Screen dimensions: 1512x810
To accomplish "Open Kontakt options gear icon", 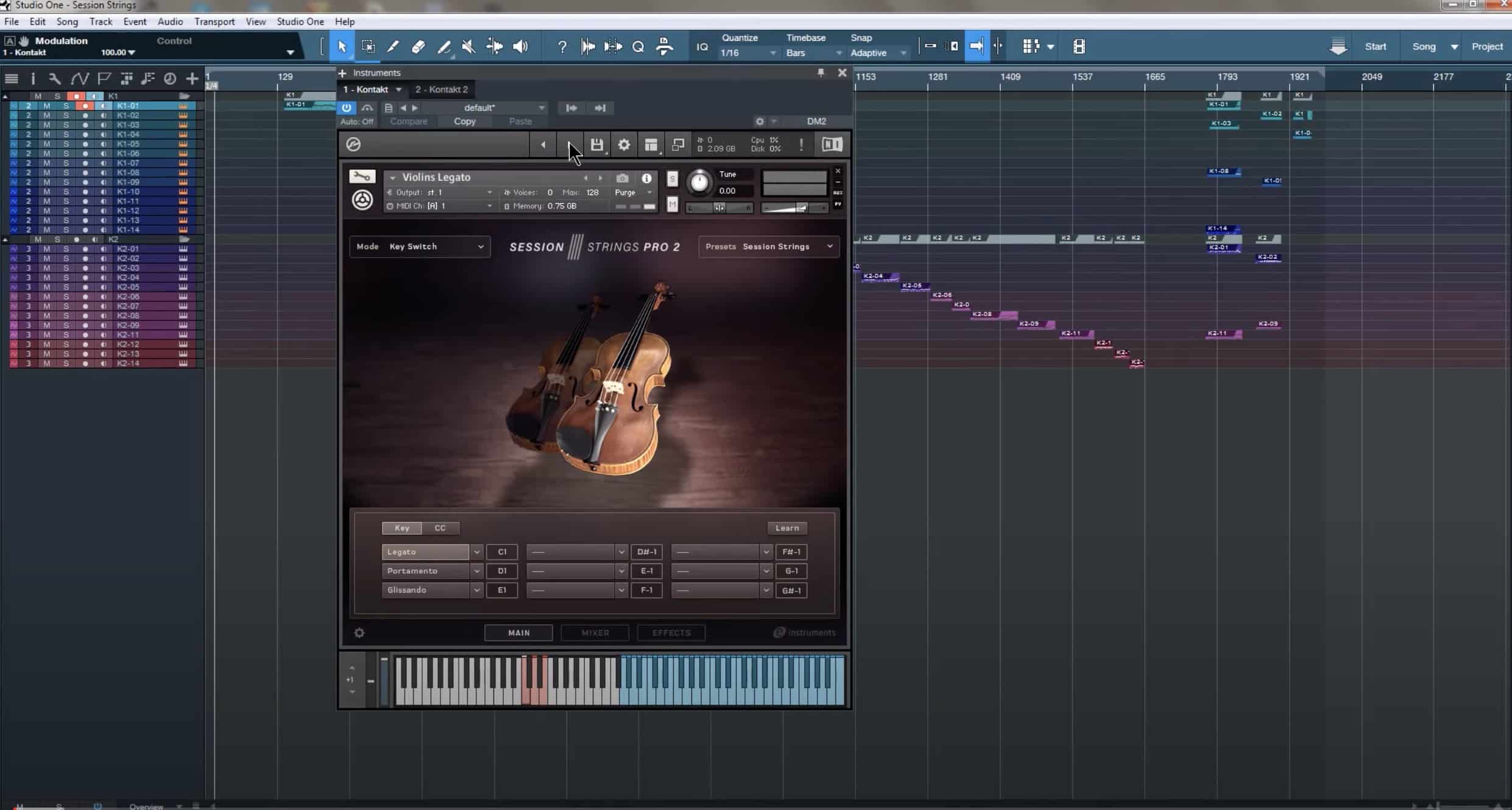I will (x=624, y=144).
